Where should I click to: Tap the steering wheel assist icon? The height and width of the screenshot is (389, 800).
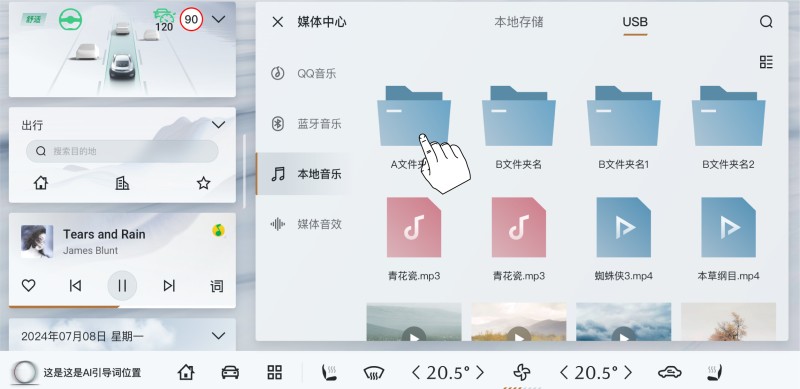coord(70,20)
